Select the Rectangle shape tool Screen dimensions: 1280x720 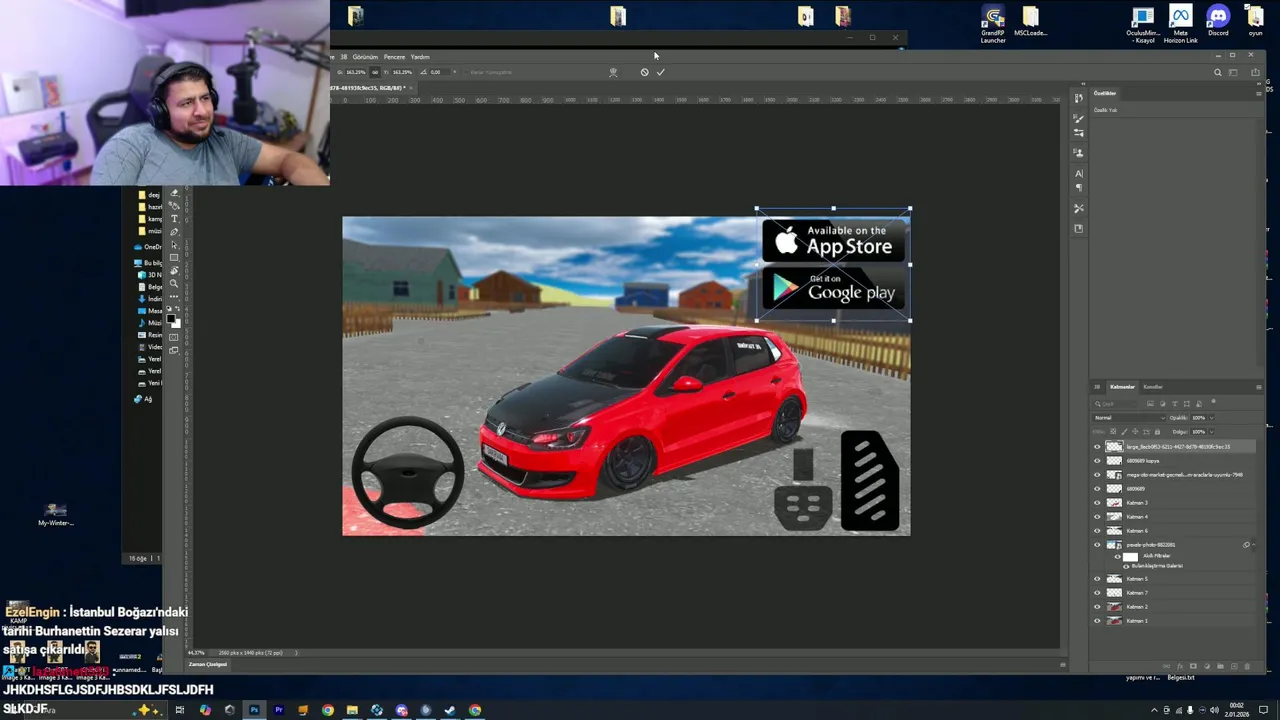(174, 258)
